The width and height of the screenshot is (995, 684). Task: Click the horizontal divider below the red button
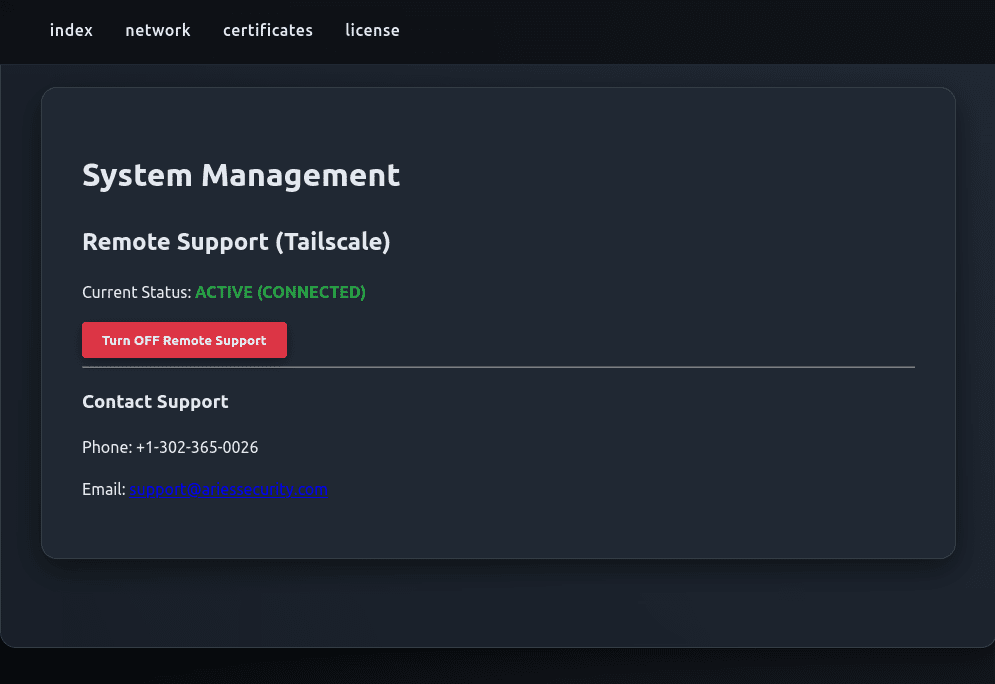[x=600, y=367]
